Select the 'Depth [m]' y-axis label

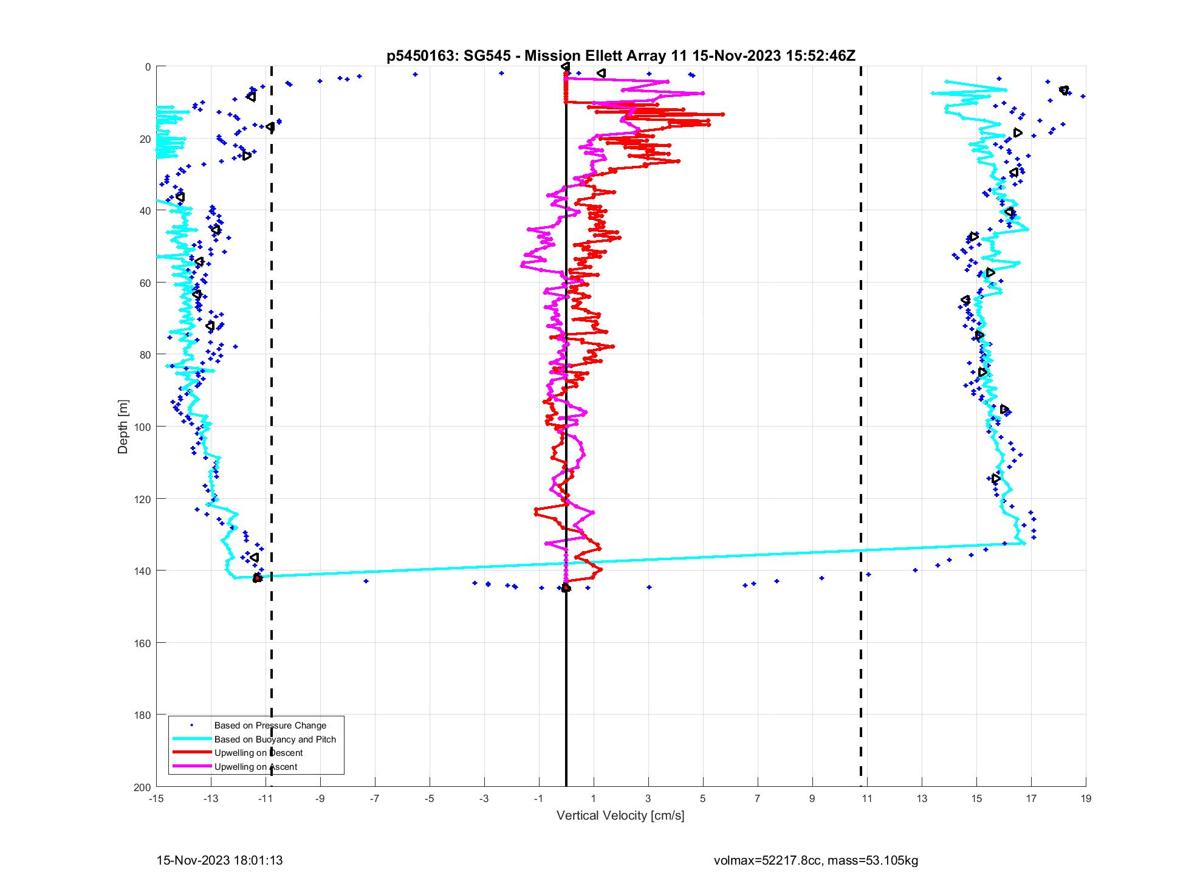pos(124,427)
